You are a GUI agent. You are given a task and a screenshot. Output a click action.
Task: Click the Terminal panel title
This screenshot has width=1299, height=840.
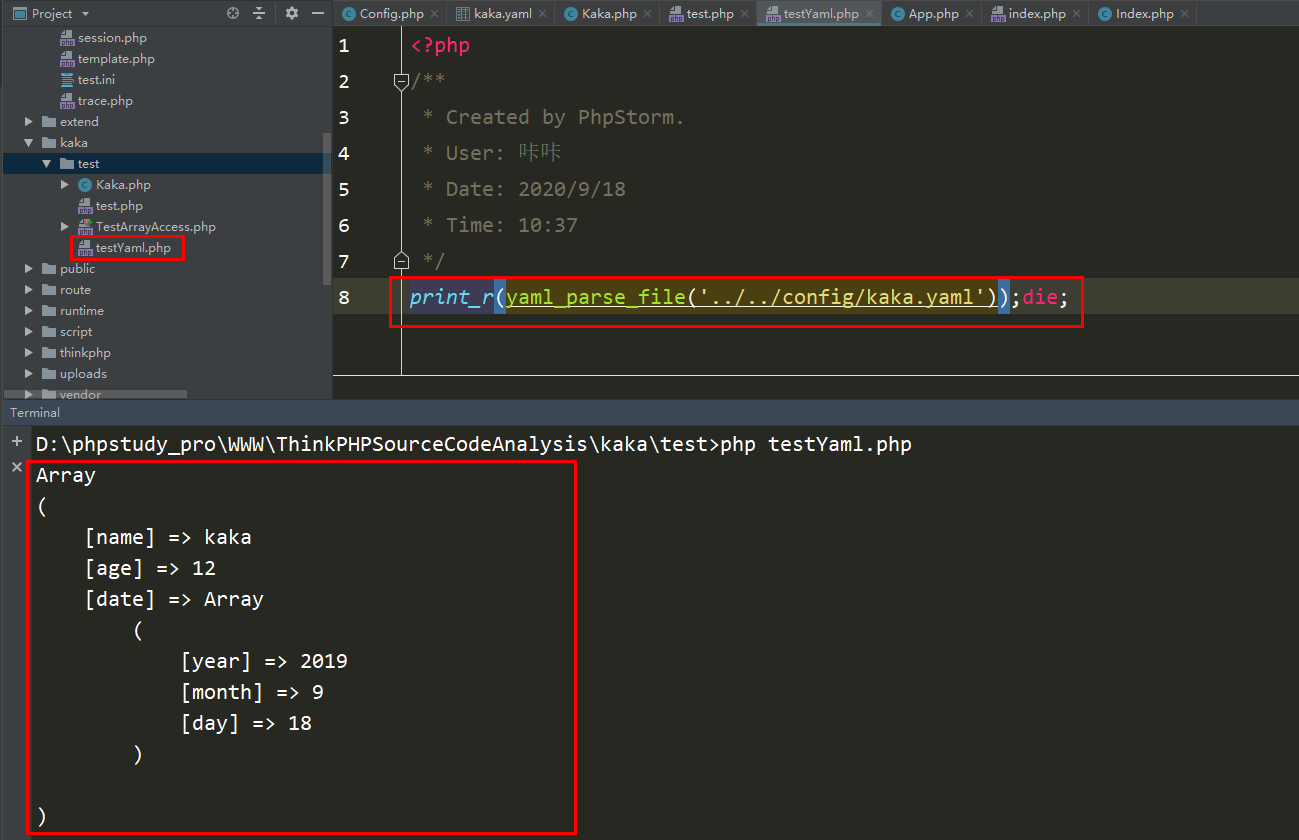click(35, 412)
